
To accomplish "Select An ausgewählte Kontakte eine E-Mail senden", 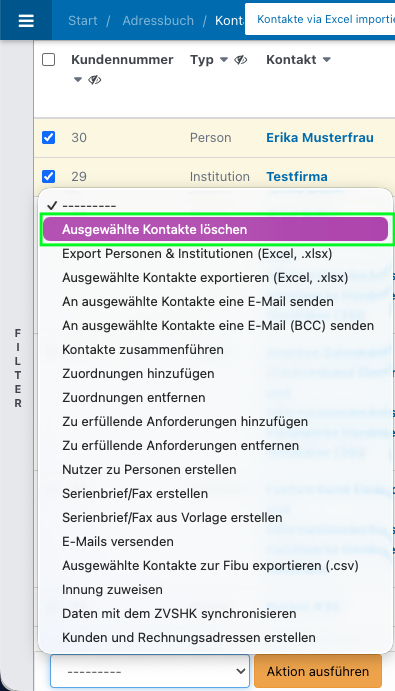I will point(215,301).
